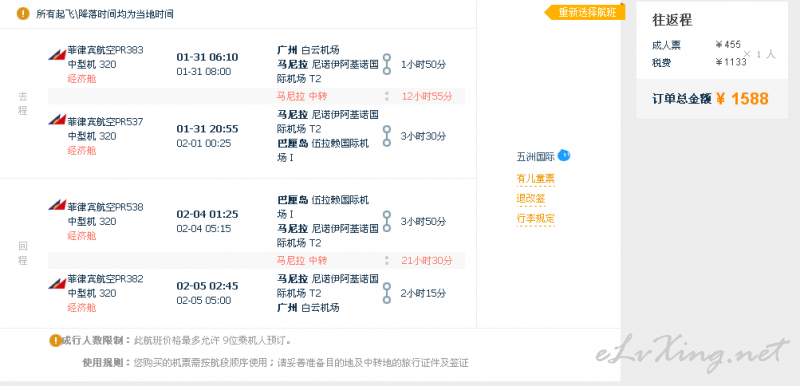Click the departure time 01-31 20:55
This screenshot has width=800, height=386.
tap(207, 129)
